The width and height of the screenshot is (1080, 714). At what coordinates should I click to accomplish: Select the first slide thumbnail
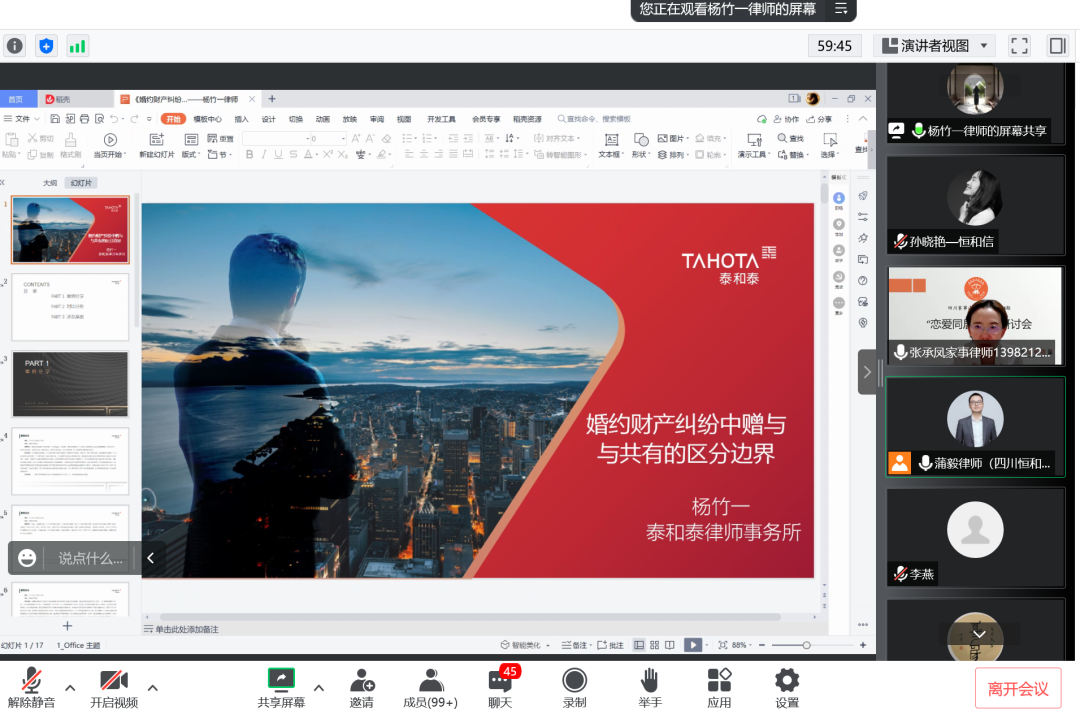pyautogui.click(x=70, y=229)
